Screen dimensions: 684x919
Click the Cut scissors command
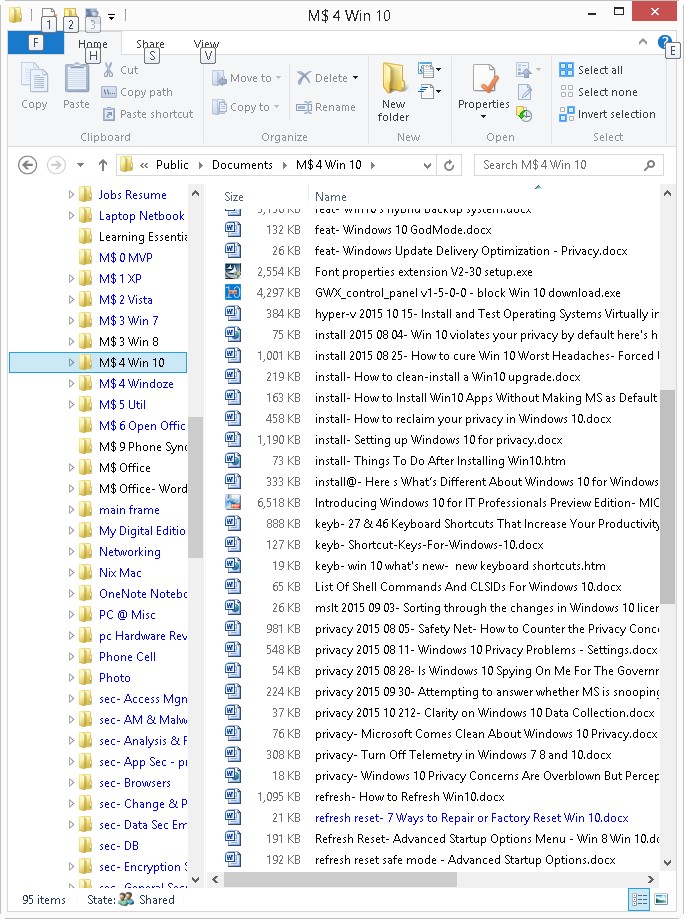(x=120, y=70)
